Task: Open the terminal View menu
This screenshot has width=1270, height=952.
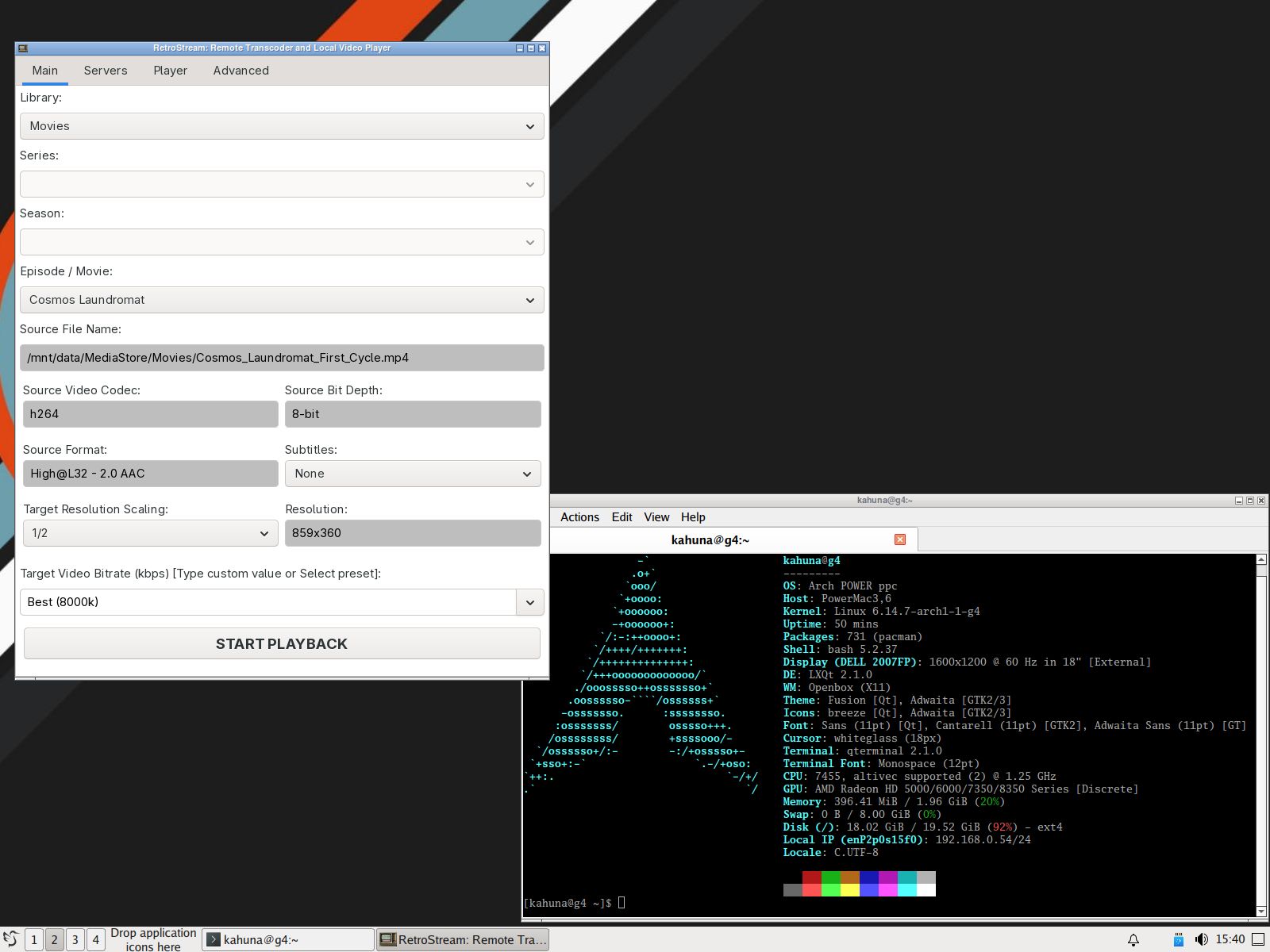Action: [x=656, y=517]
